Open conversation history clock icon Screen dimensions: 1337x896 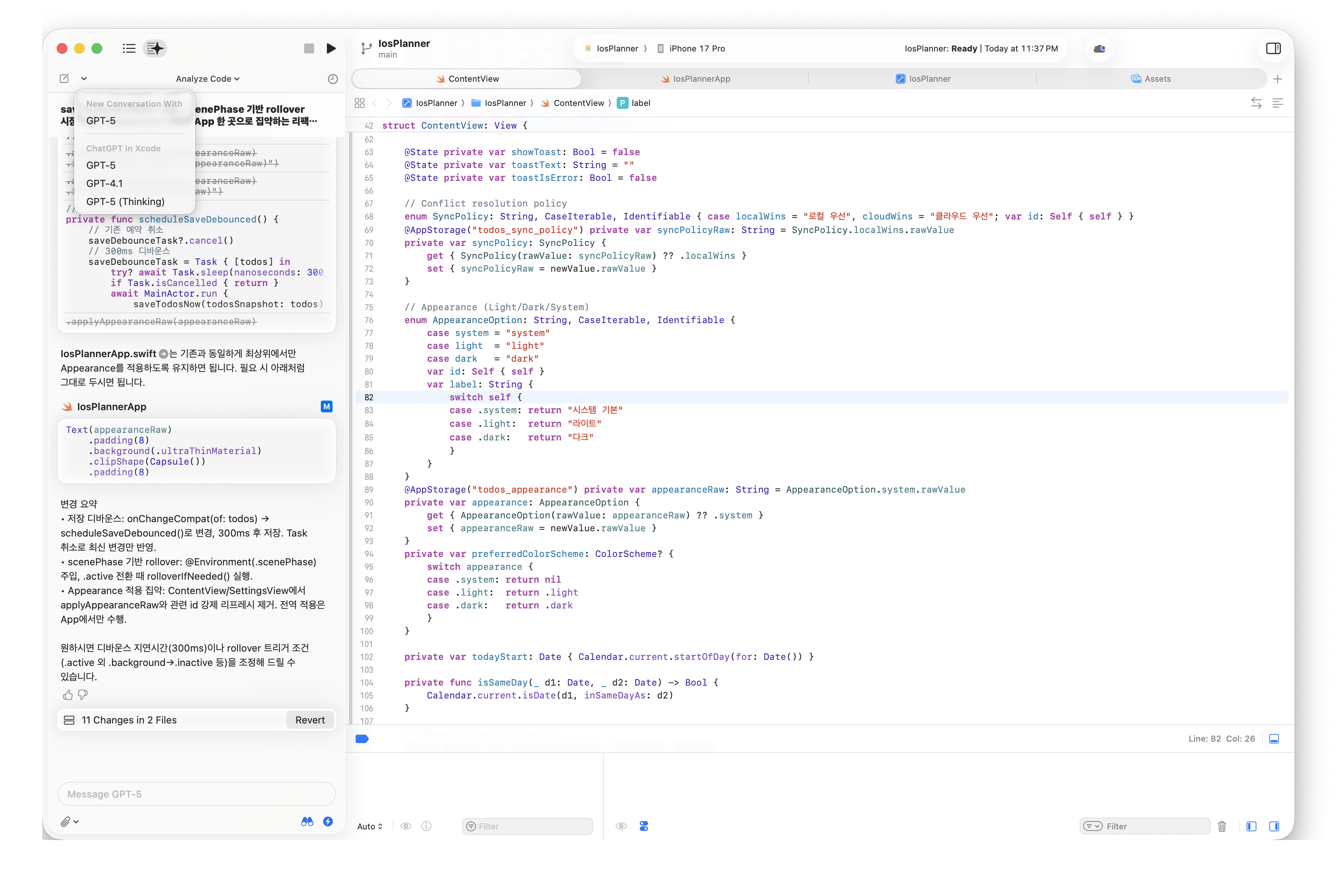333,79
